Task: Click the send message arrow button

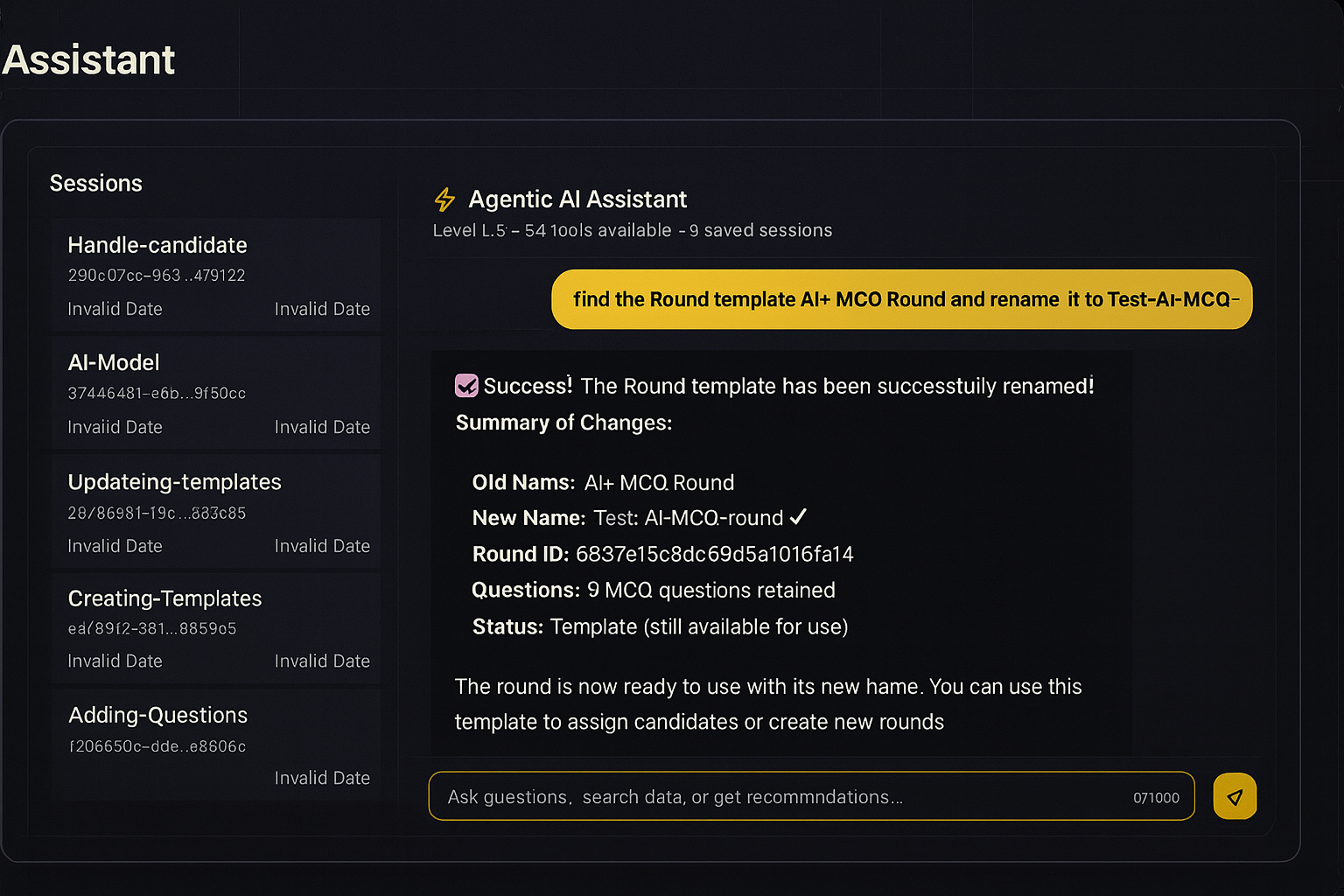Action: click(x=1235, y=796)
